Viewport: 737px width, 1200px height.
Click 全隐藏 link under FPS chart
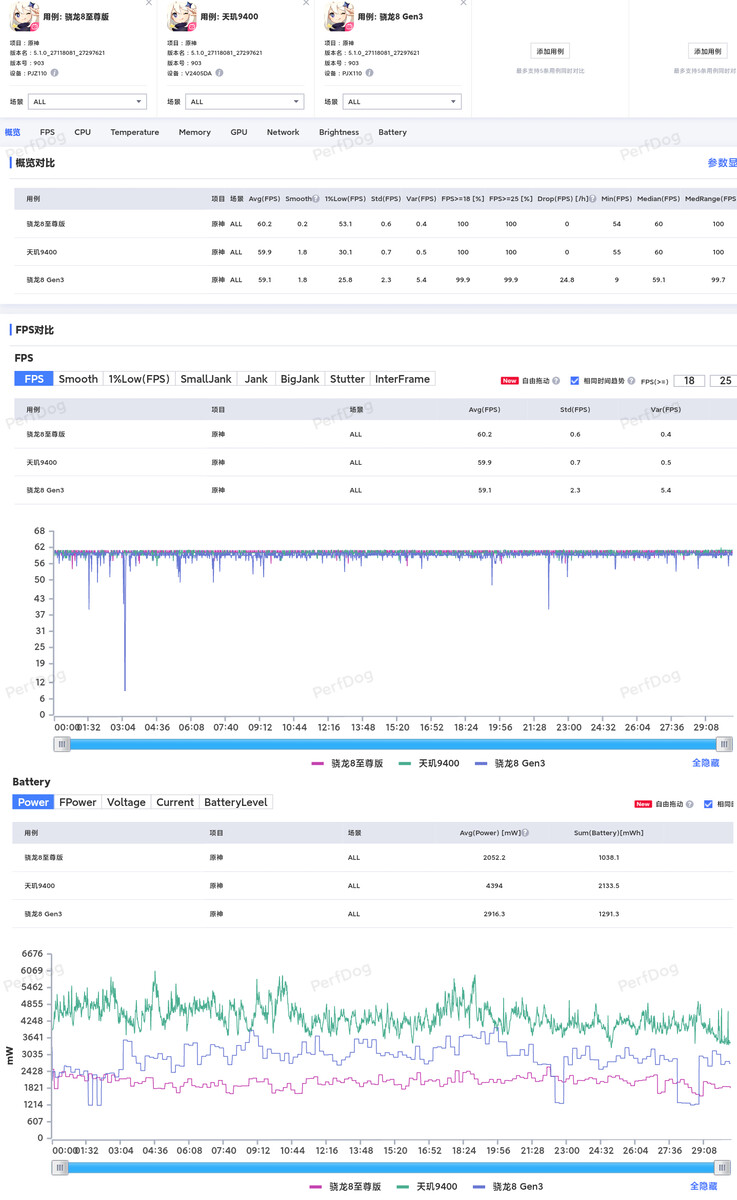705,763
